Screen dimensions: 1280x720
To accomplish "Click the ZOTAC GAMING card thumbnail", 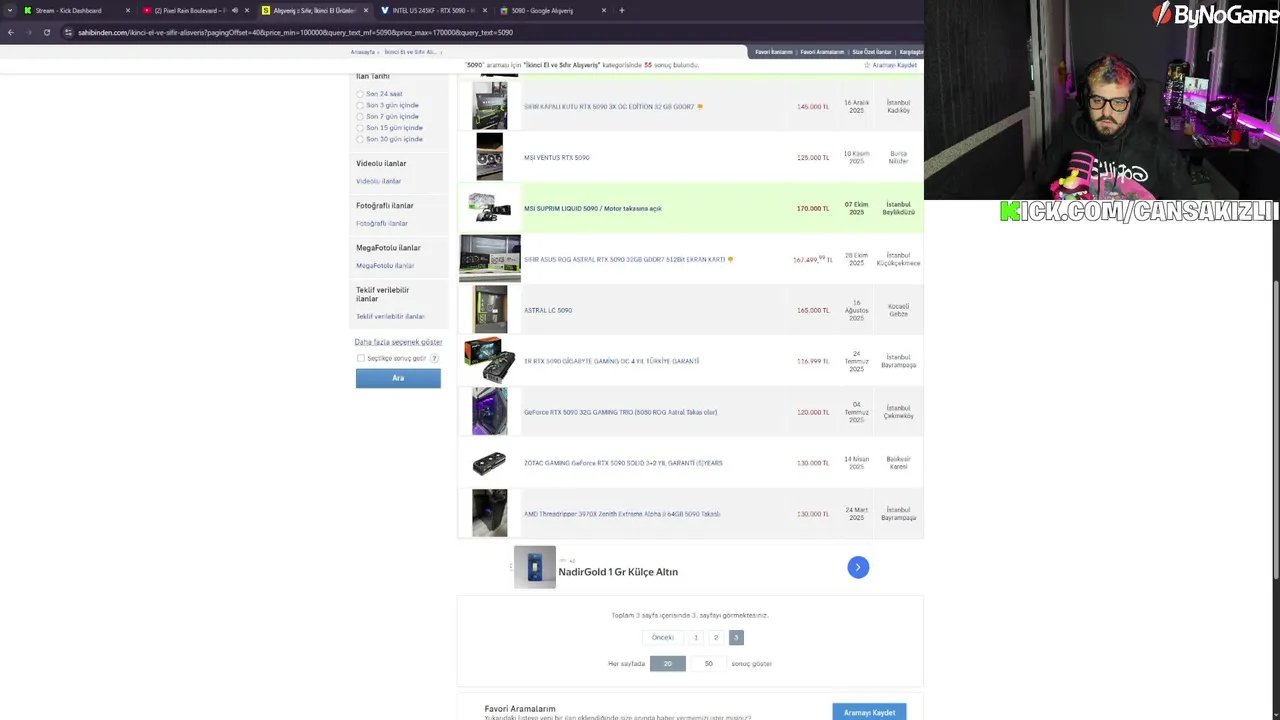I will click(x=489, y=463).
